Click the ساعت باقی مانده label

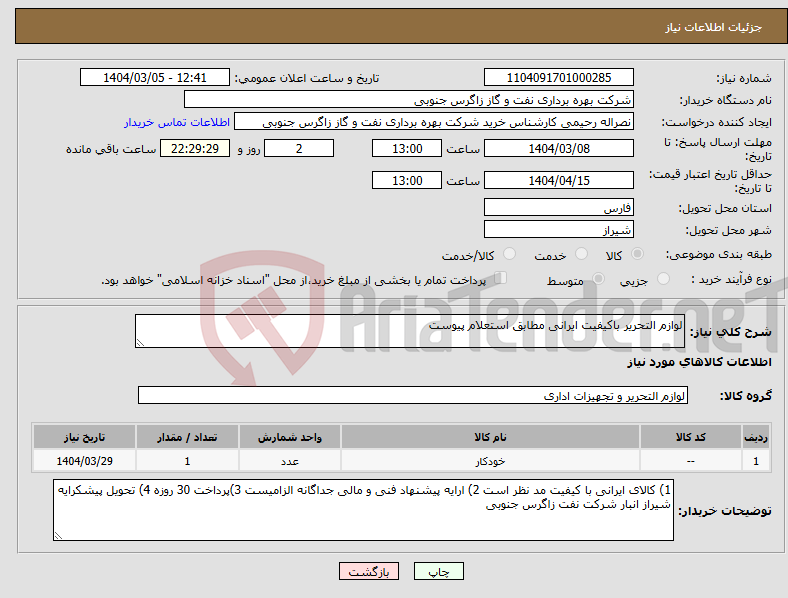111,149
